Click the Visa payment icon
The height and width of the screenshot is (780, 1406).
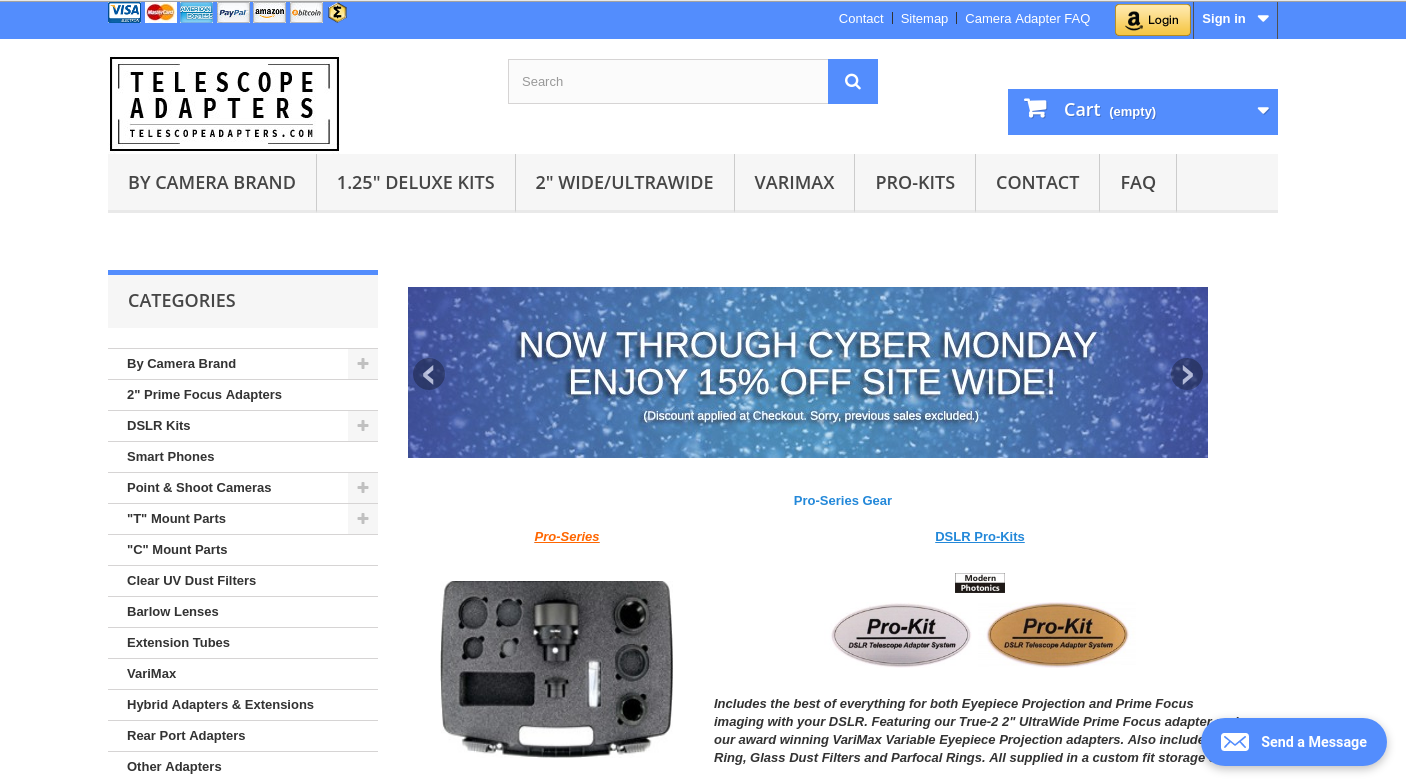point(125,12)
